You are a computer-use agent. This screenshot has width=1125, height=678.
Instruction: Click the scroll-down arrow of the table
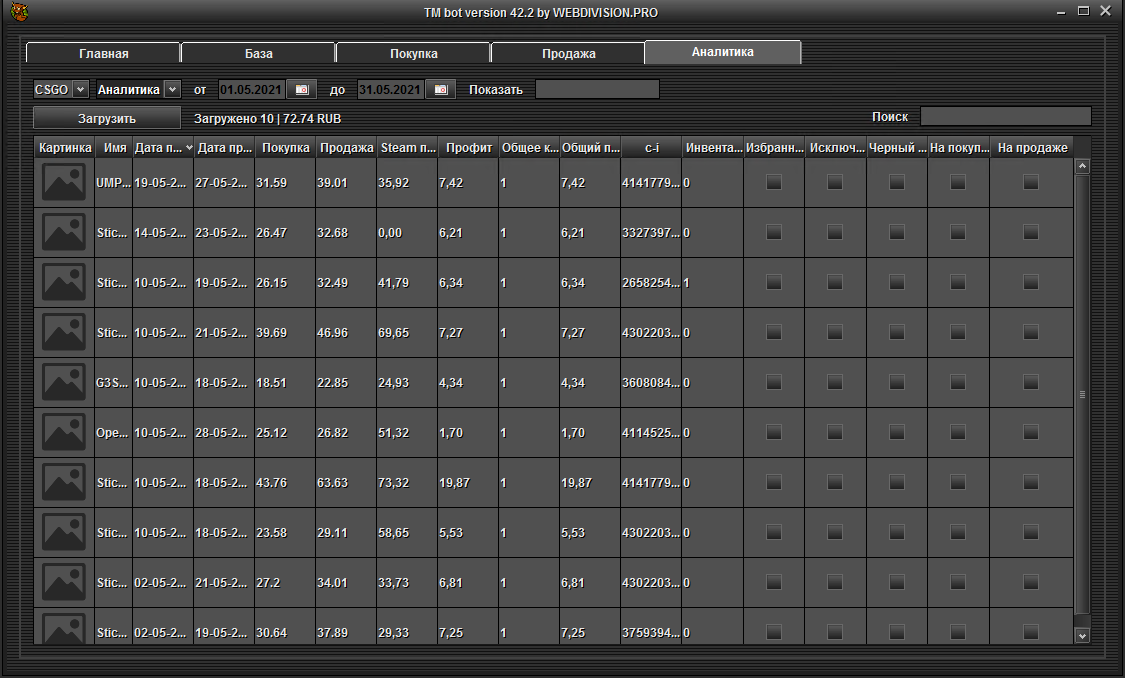click(1081, 635)
